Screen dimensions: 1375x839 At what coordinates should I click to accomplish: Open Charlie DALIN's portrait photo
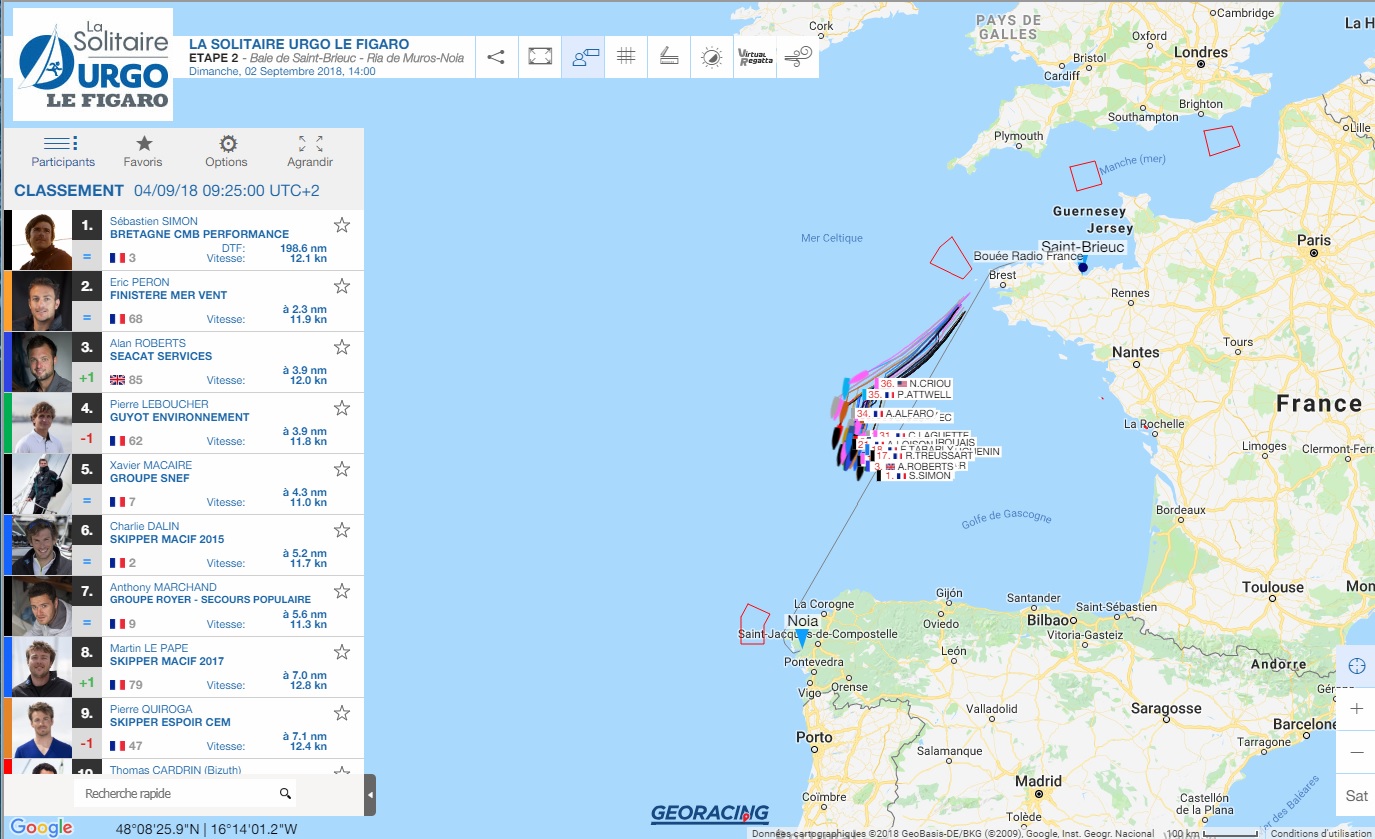pyautogui.click(x=42, y=545)
